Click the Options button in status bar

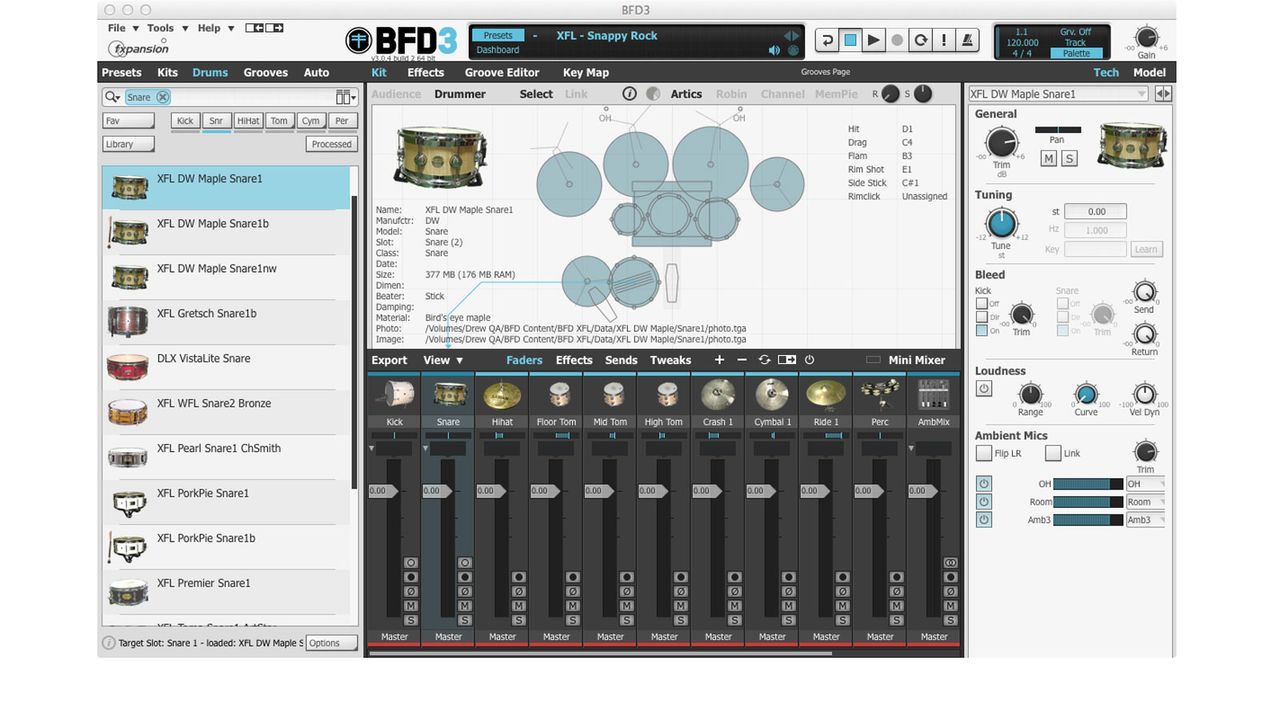click(331, 643)
